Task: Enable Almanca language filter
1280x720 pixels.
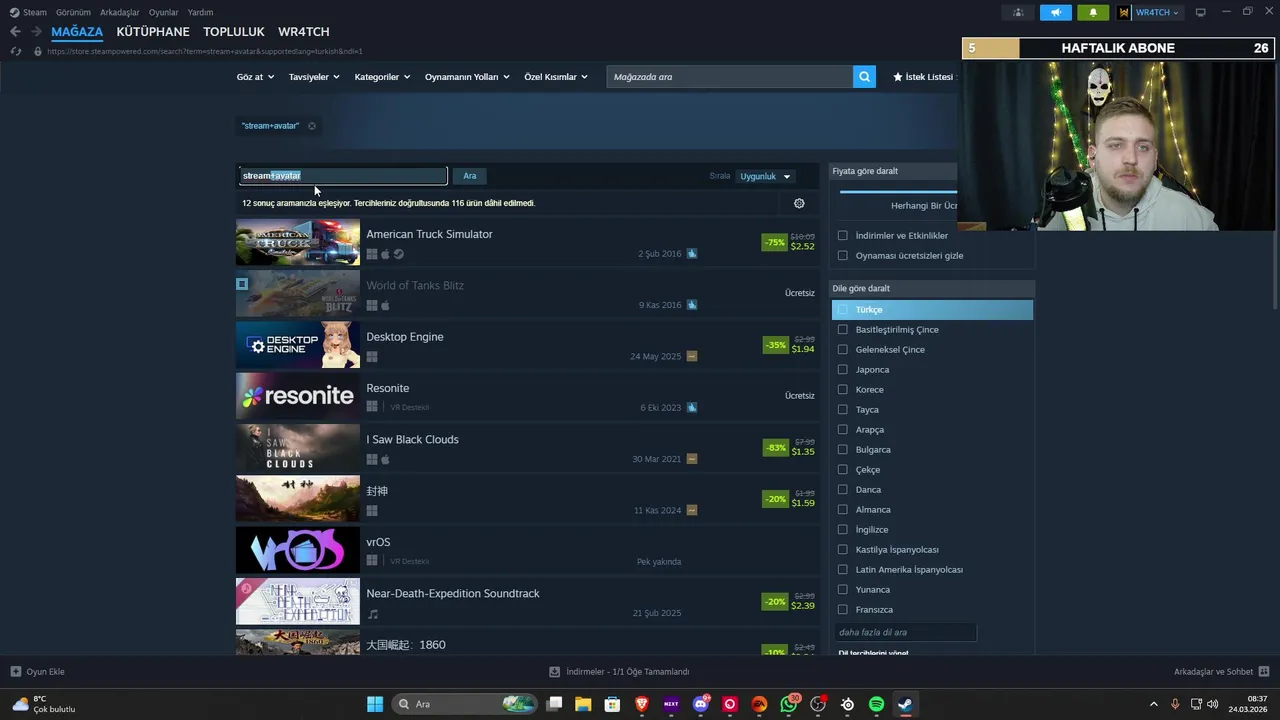Action: click(843, 510)
